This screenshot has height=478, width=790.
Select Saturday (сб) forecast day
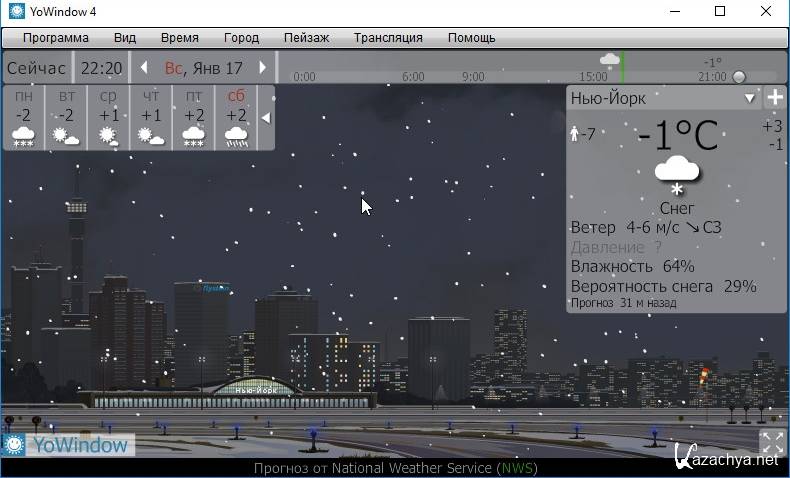(x=236, y=118)
